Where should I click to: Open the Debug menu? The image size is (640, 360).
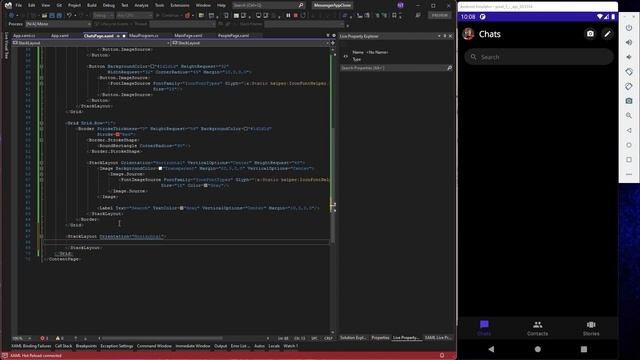pos(109,5)
